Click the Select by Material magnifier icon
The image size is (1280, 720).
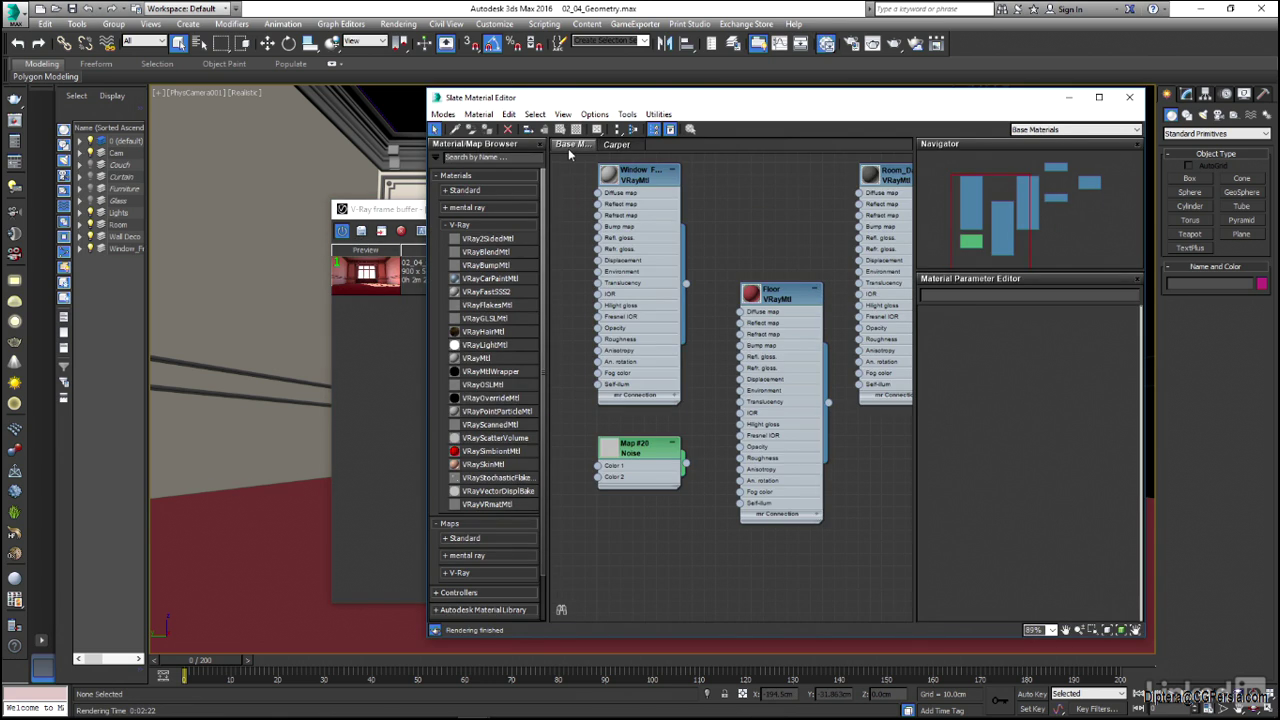click(690, 129)
